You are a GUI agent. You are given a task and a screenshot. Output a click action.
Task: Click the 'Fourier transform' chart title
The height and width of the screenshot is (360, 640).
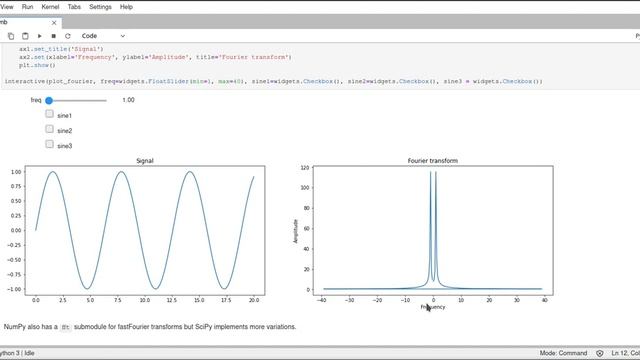tap(433, 161)
